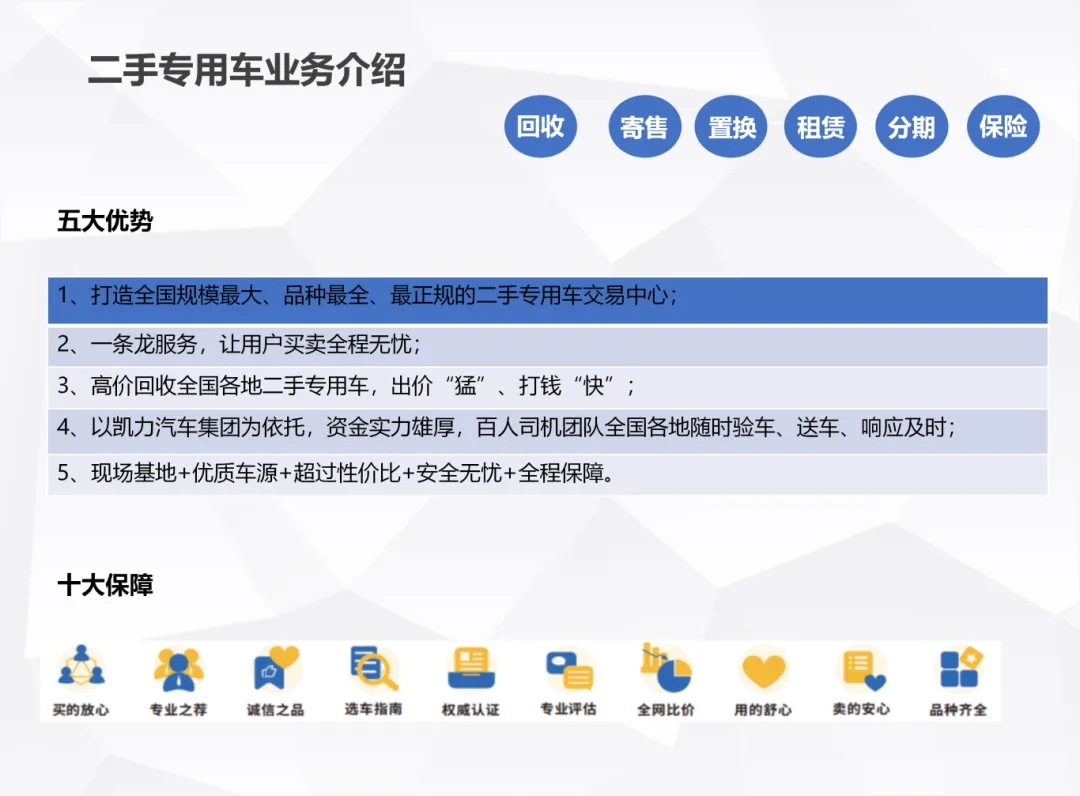
Task: Click the 诚信之品 thumbs-up icon
Action: (x=275, y=669)
